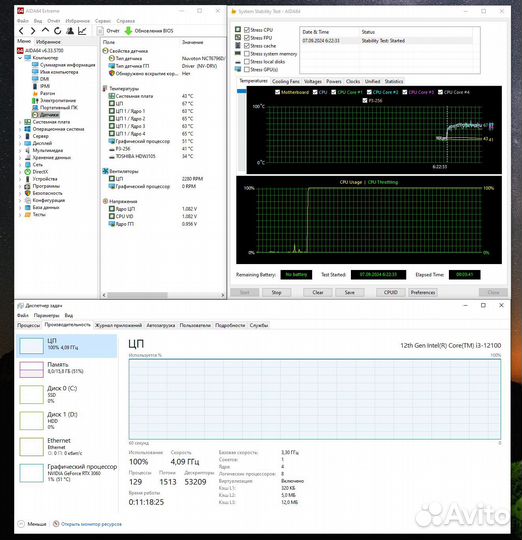Toggle Motherboard graph checkbox
522x540 pixels.
point(278,92)
